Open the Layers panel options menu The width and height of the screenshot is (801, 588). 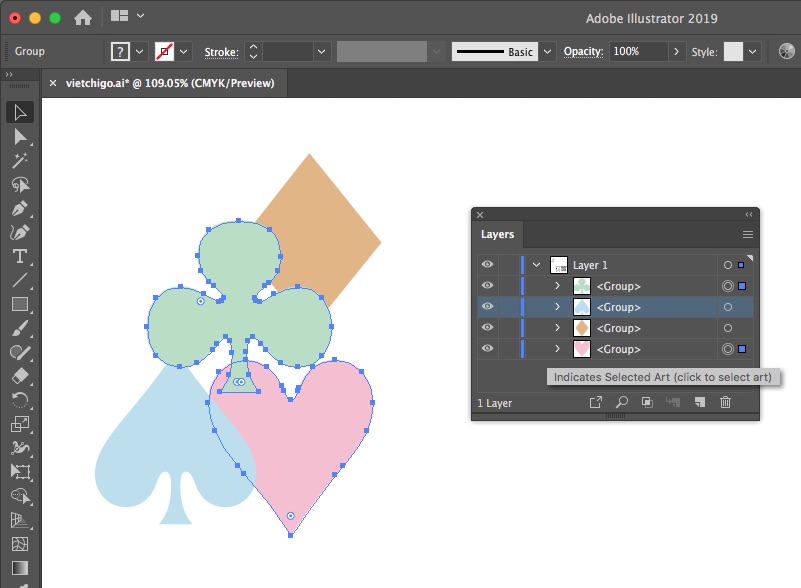click(747, 234)
